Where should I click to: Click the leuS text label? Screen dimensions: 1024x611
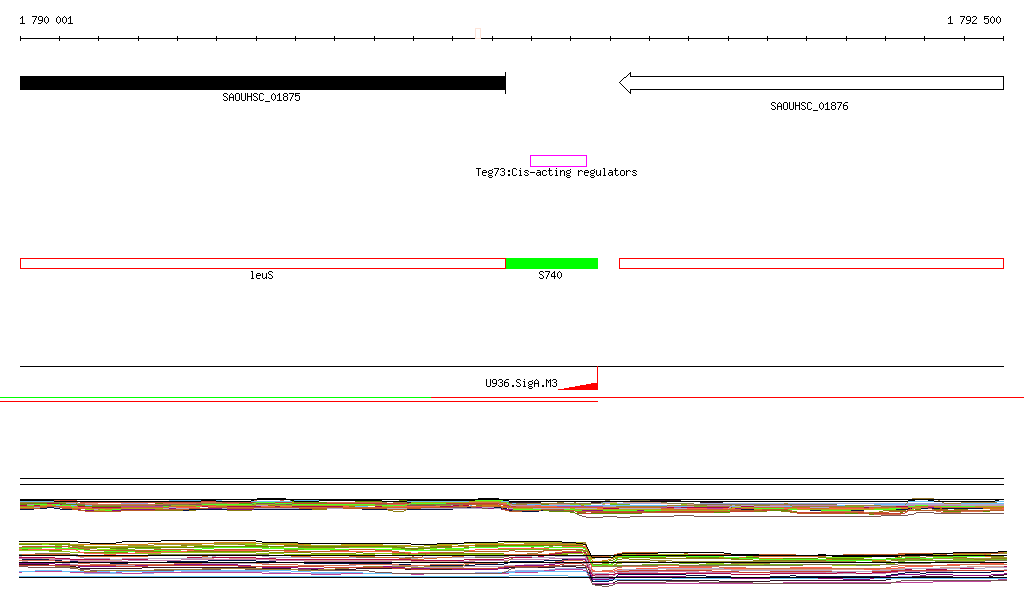tap(261, 275)
